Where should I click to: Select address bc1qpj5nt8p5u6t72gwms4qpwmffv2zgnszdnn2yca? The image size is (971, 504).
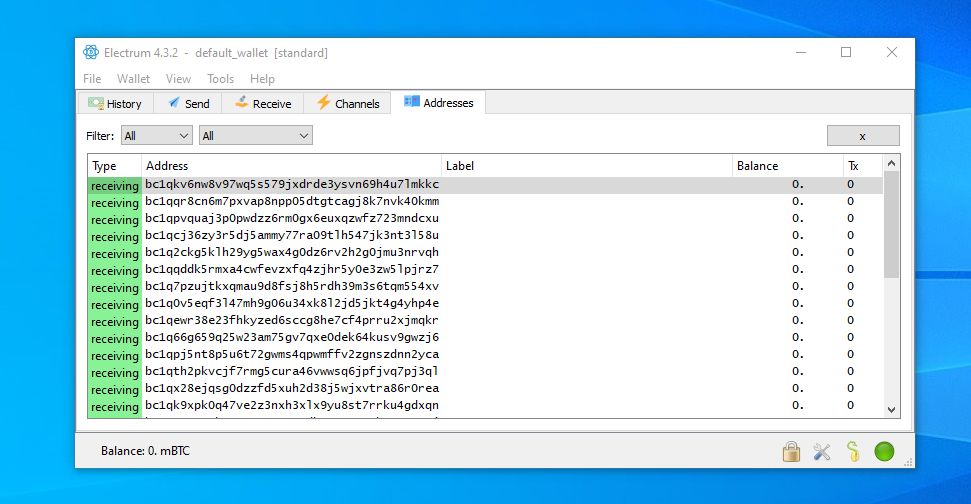pyautogui.click(x=292, y=355)
